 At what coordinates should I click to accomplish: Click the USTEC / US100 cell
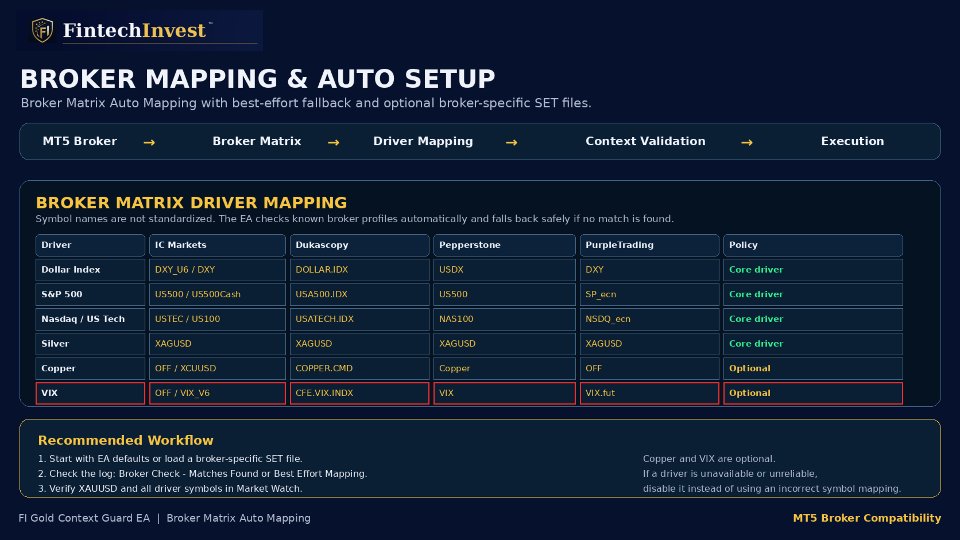click(217, 319)
